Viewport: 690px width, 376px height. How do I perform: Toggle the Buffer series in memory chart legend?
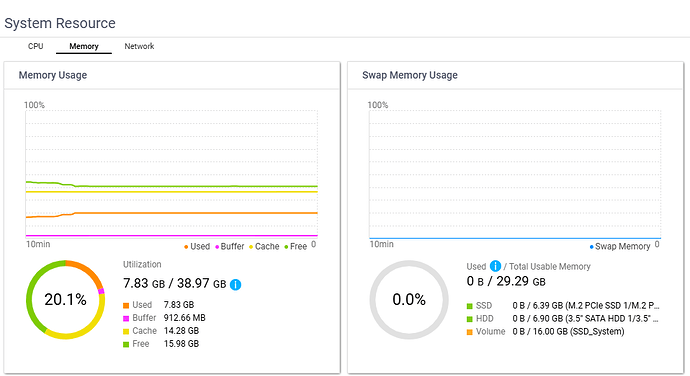point(229,247)
